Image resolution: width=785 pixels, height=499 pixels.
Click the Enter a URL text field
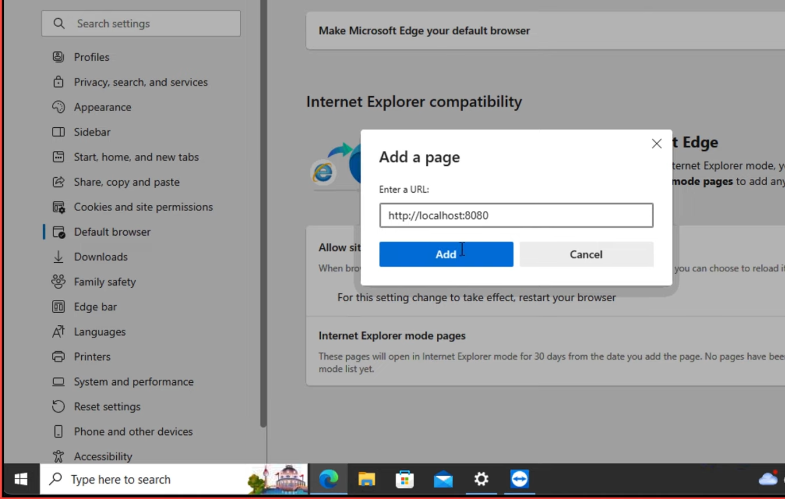click(516, 215)
